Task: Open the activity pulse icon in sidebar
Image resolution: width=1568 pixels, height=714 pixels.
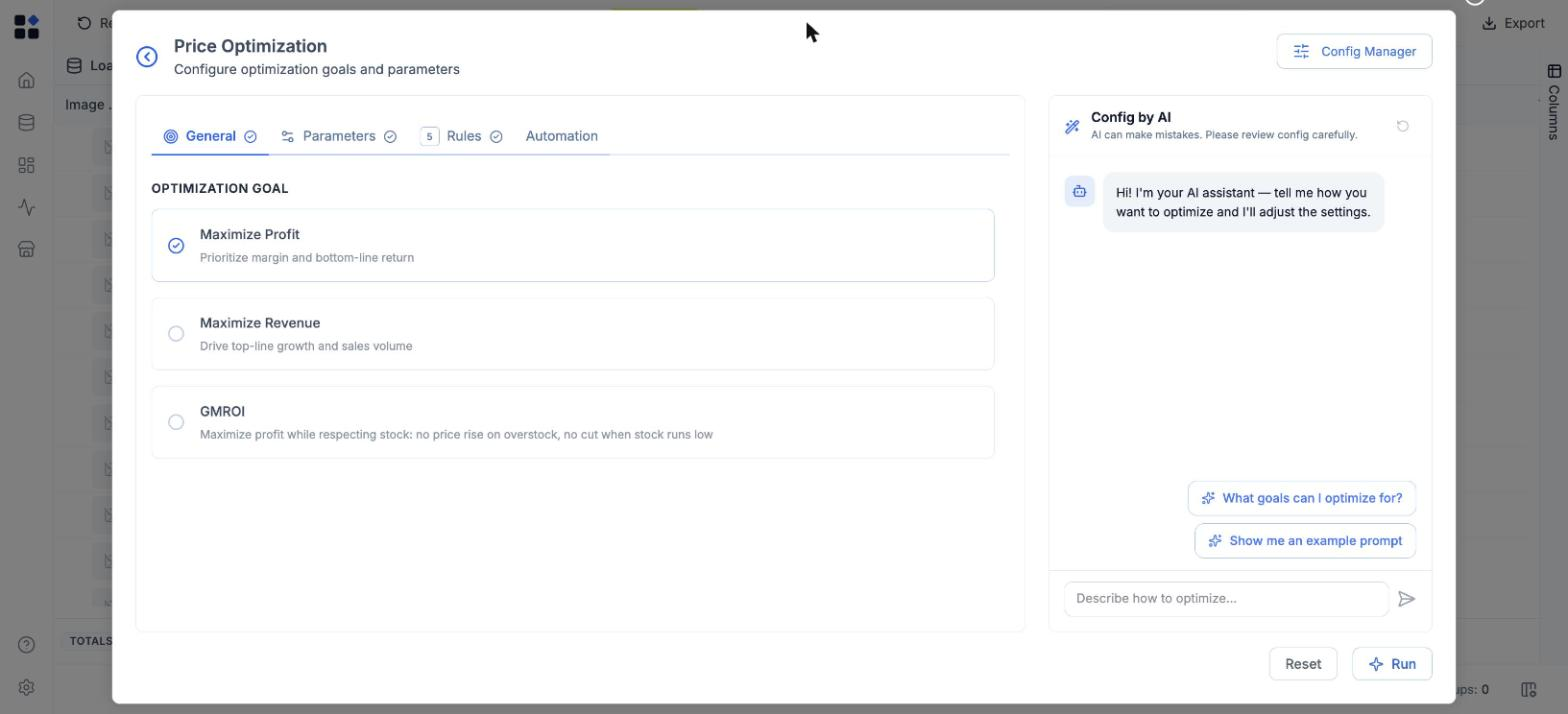Action: 27,207
